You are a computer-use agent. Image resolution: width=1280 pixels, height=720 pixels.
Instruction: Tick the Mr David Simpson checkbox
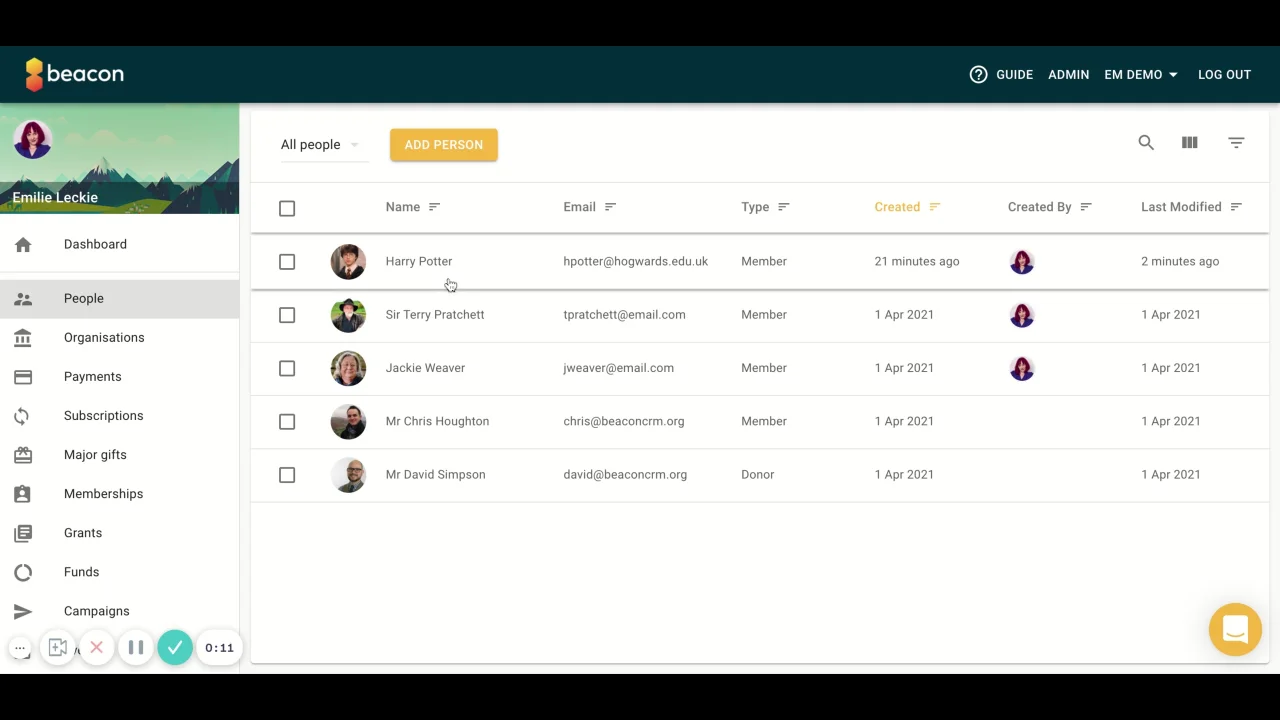[287, 475]
